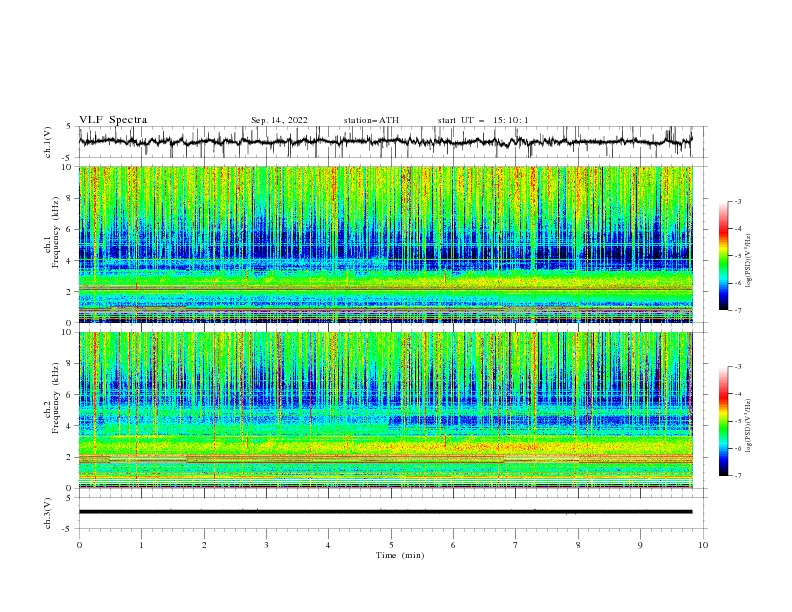This screenshot has height=612, width=792.
Task: Click the "station=ATH" header label
Action: click(x=371, y=120)
